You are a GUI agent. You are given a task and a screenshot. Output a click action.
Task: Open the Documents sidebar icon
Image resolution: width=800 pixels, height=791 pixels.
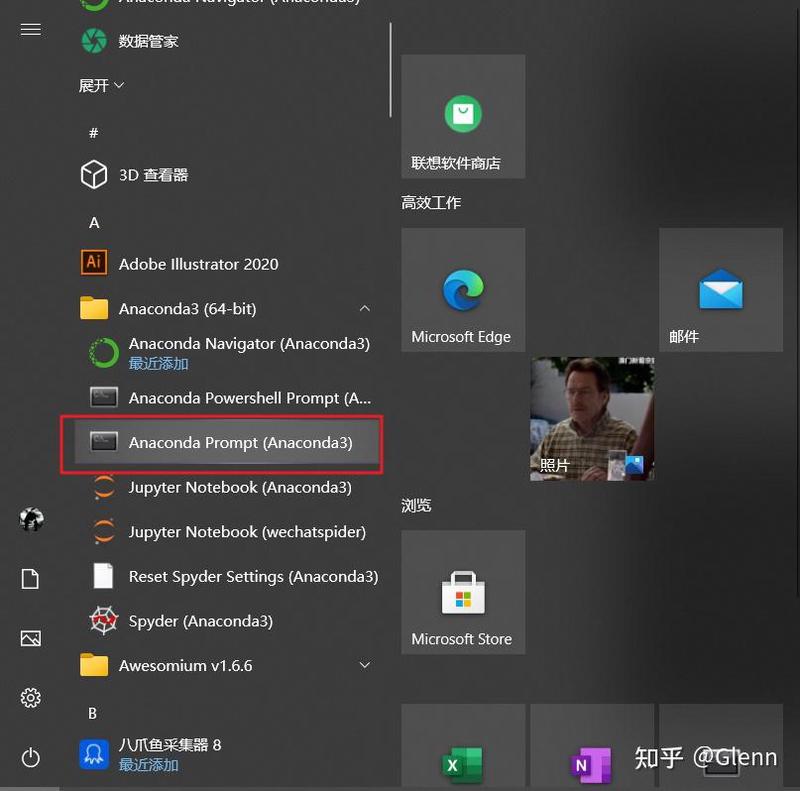point(30,579)
